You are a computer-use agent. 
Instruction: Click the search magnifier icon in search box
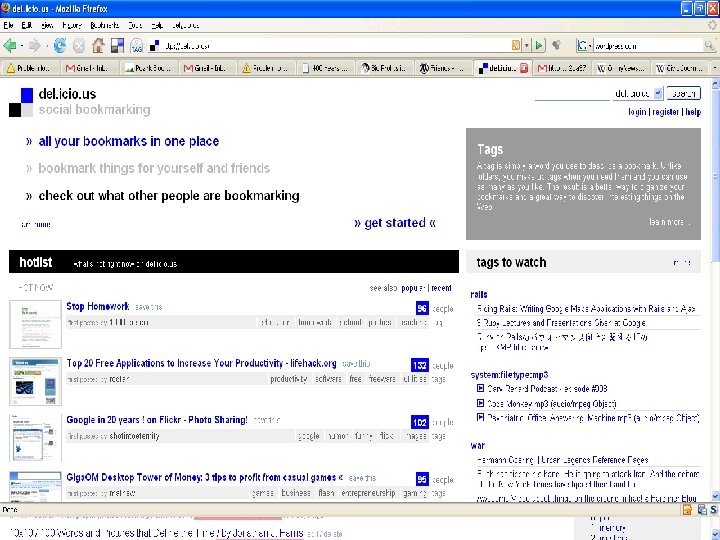(x=709, y=45)
